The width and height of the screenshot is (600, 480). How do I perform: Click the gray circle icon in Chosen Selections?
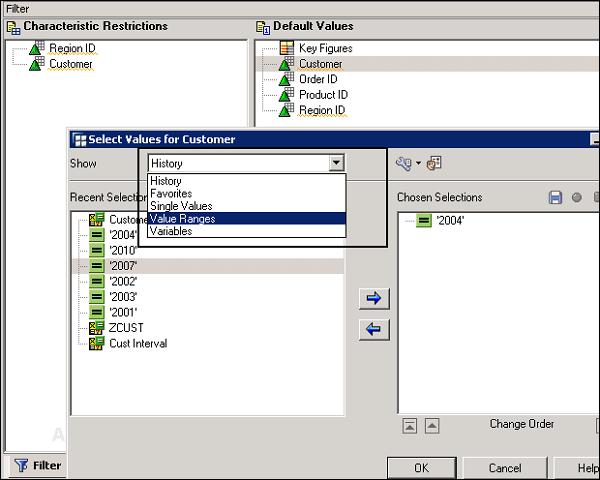576,198
